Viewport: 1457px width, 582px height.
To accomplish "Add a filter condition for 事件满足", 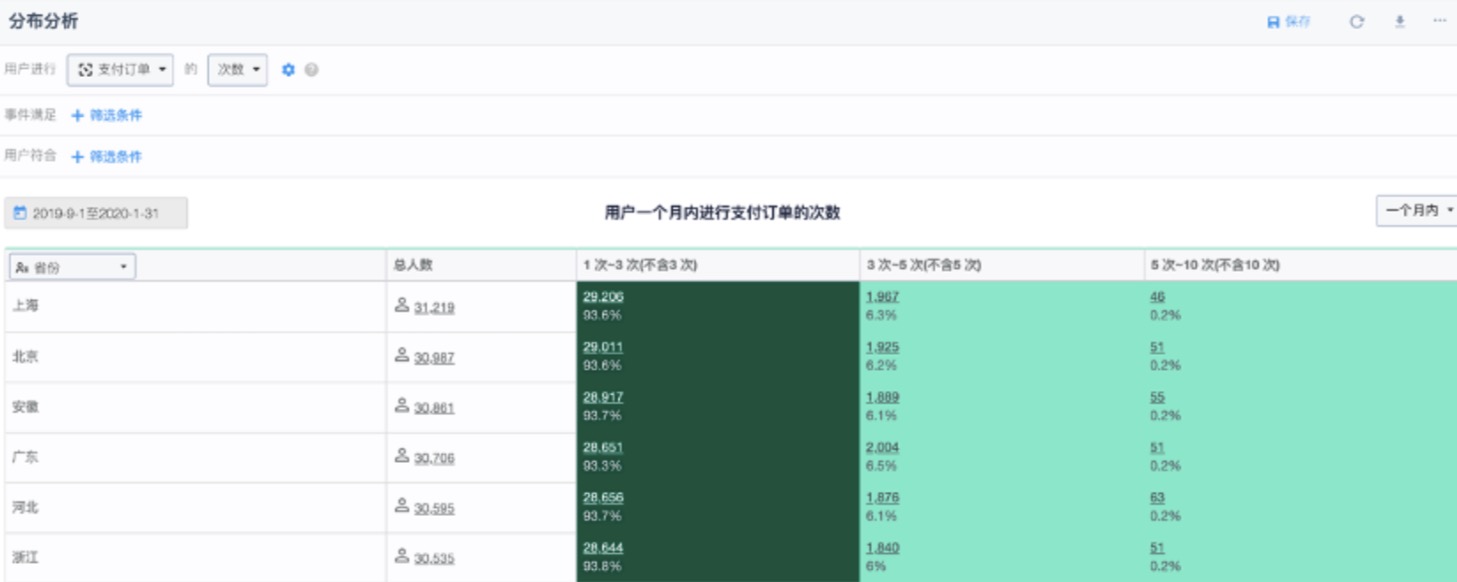I will (107, 116).
